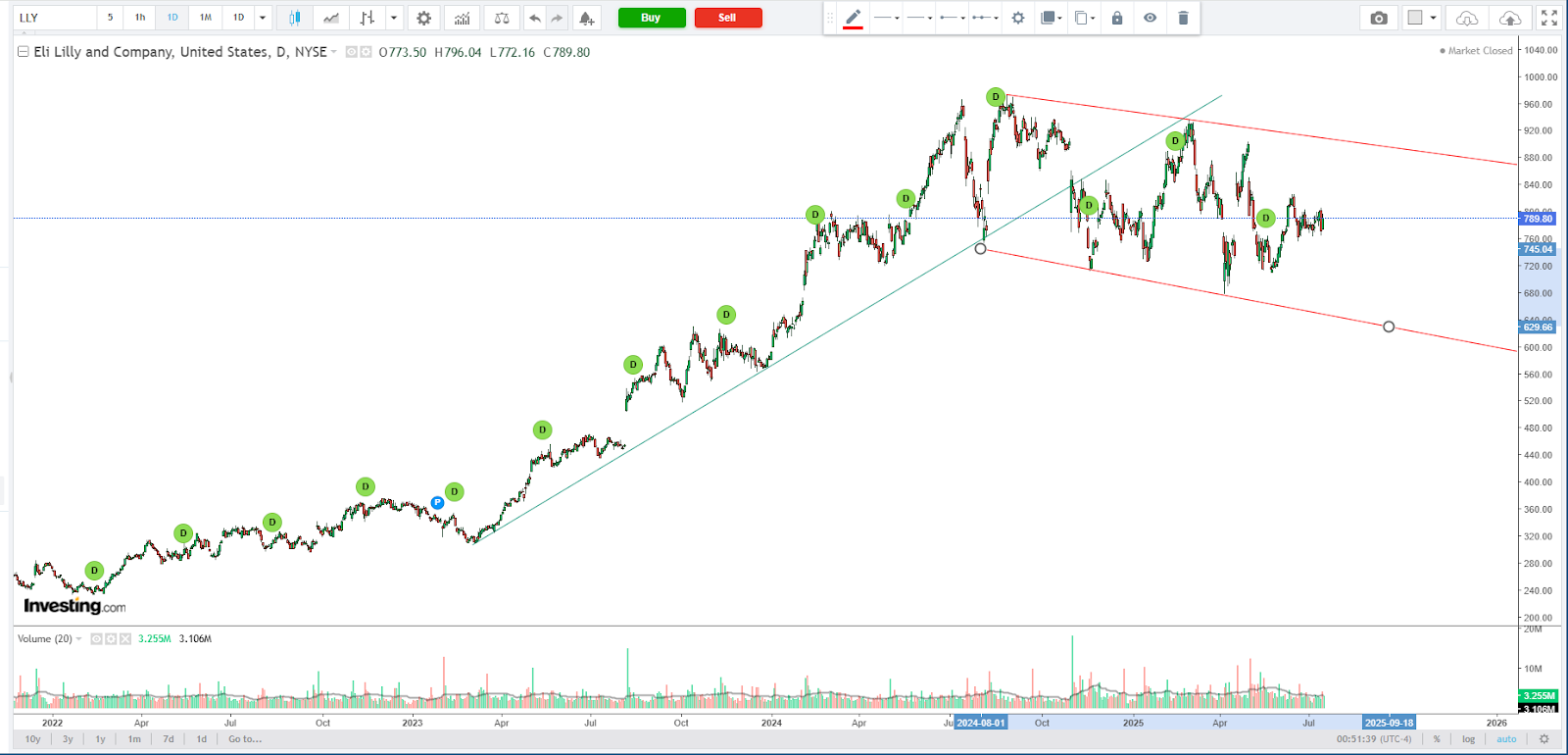
Task: Select the lower channel handle near 629
Action: tap(1389, 327)
